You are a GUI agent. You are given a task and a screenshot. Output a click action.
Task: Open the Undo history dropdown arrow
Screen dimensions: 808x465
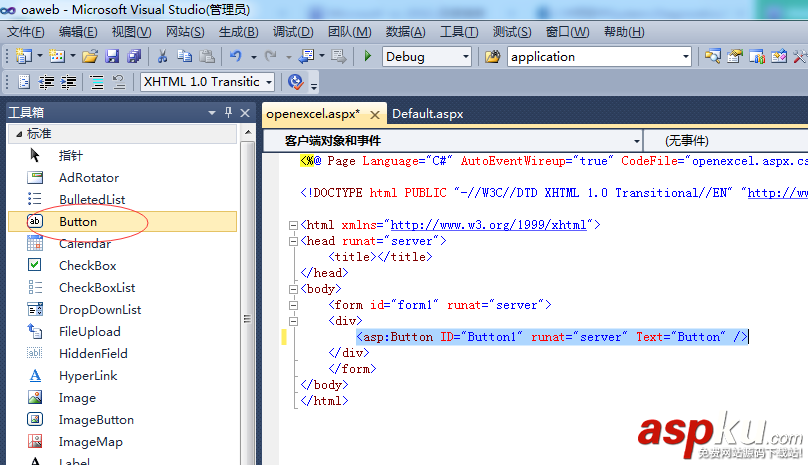click(x=254, y=57)
